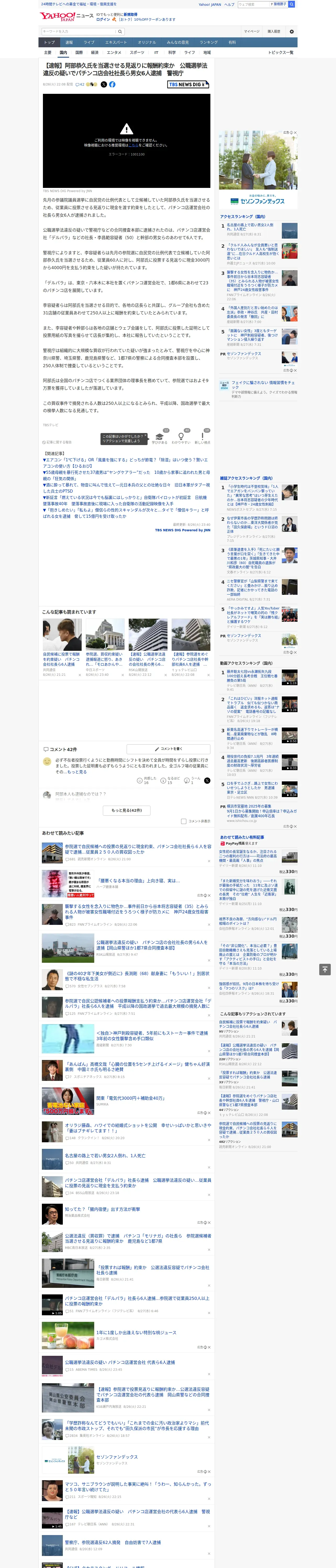
Task: Click first commenter's yellow smiley avatar
Action: 47,762
